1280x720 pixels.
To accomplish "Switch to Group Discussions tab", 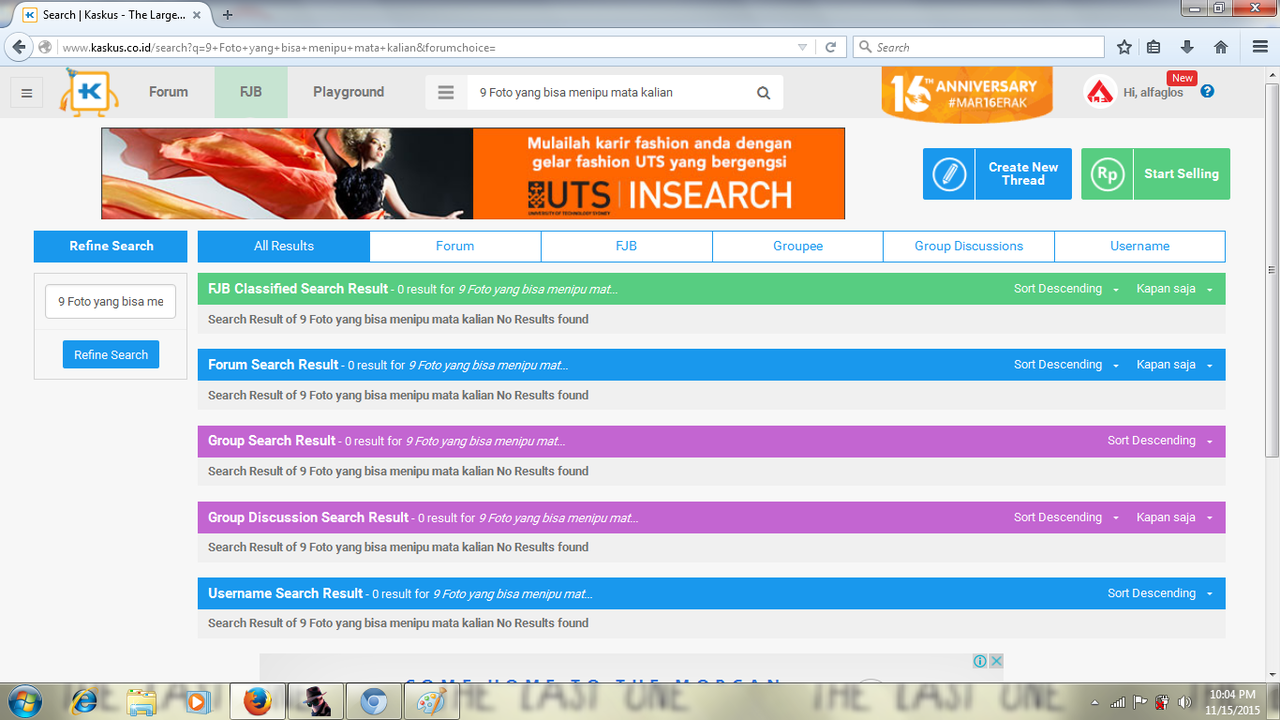I will point(969,246).
